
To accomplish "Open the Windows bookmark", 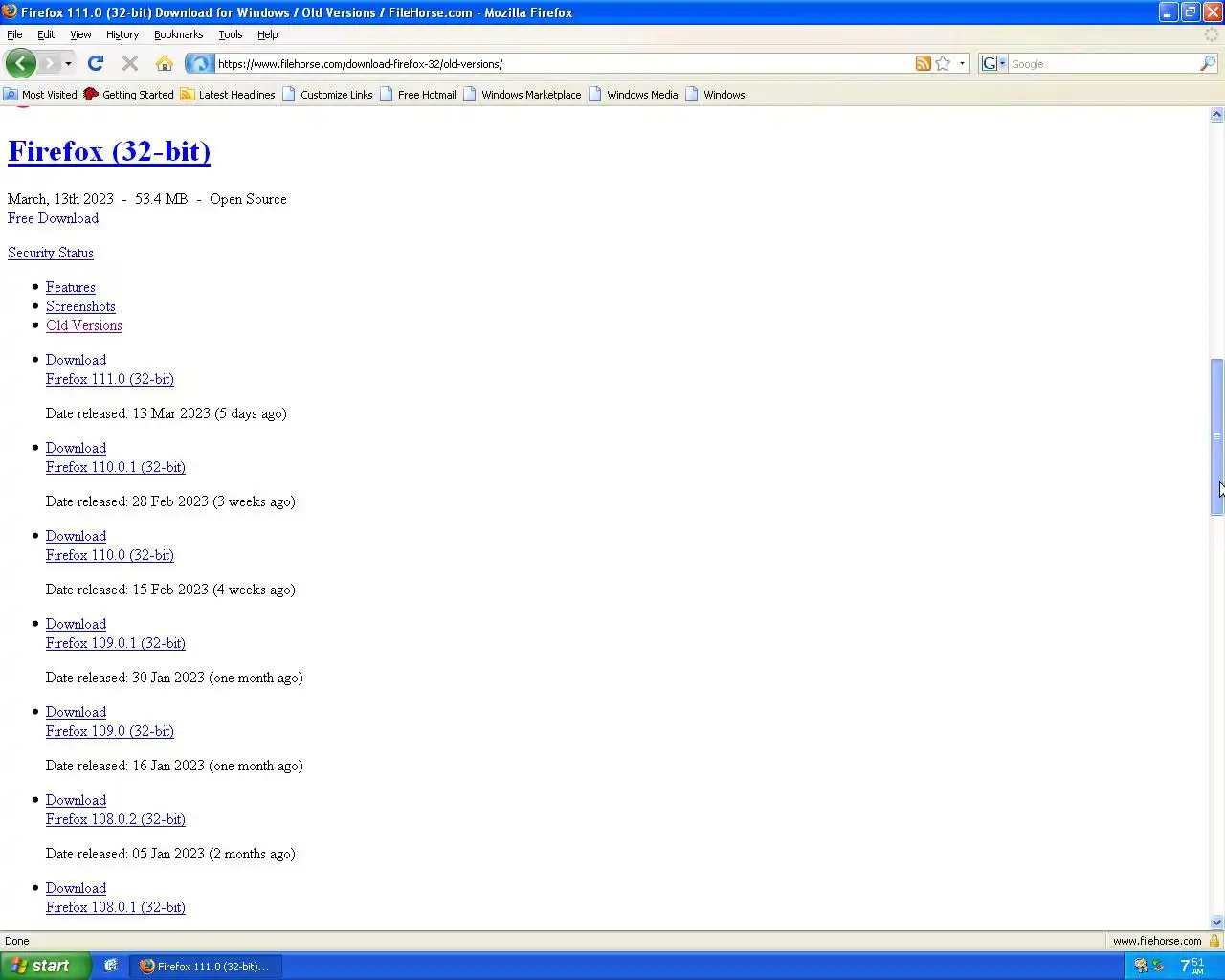I will tap(715, 95).
